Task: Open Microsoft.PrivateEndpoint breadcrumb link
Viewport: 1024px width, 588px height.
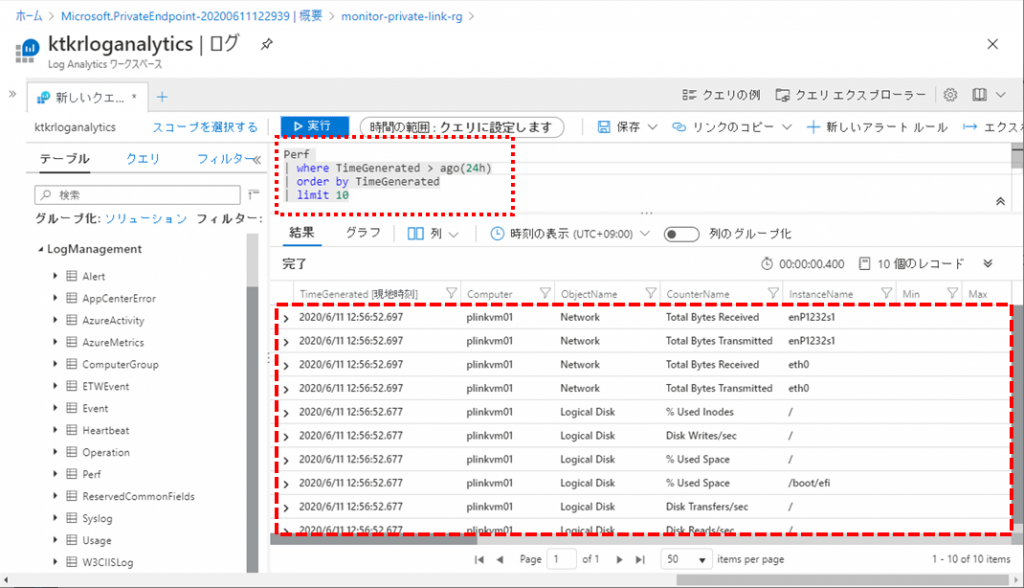Action: tap(191, 16)
